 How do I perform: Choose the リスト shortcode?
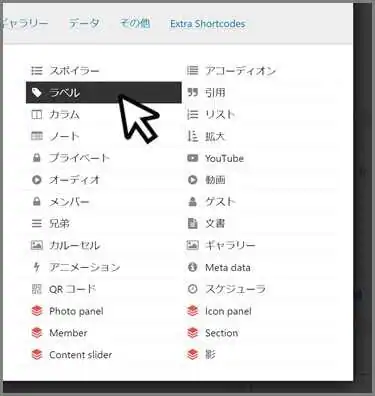coord(260,115)
